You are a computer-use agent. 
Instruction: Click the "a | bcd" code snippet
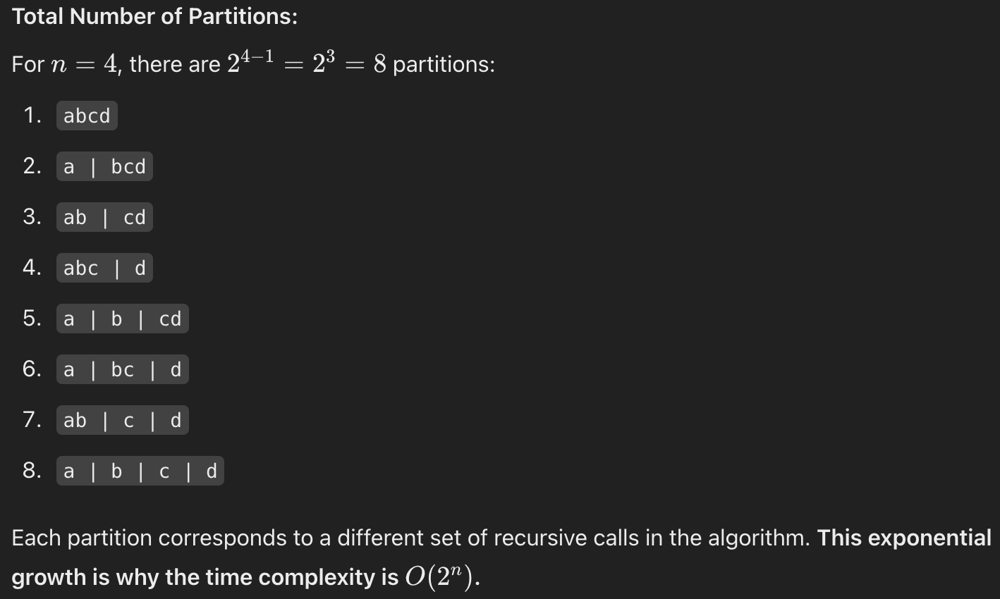104,167
